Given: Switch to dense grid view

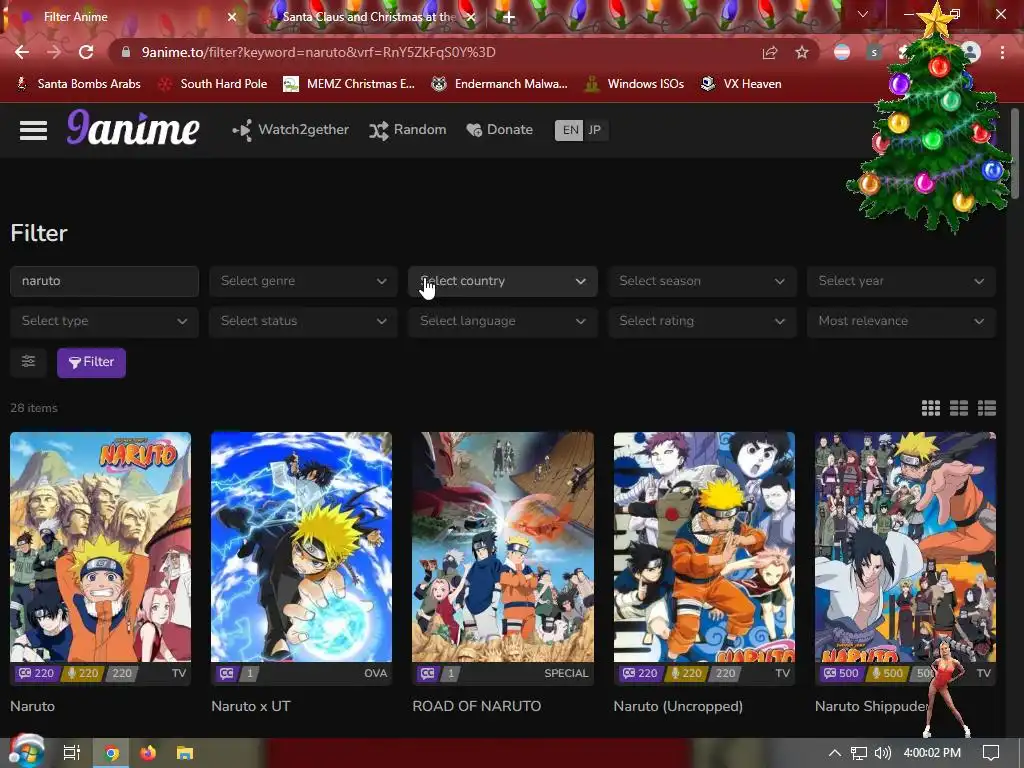Looking at the screenshot, I should tap(931, 408).
